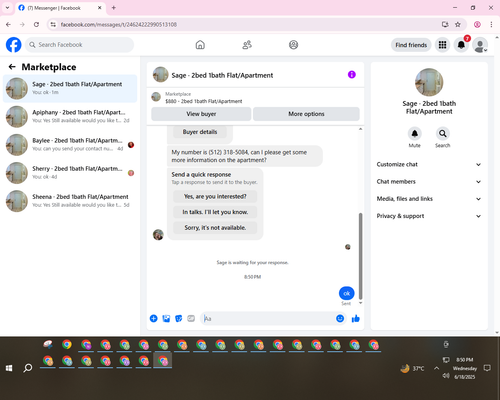Click the Find friends button
Screen dimensions: 500x400
tap(411, 45)
